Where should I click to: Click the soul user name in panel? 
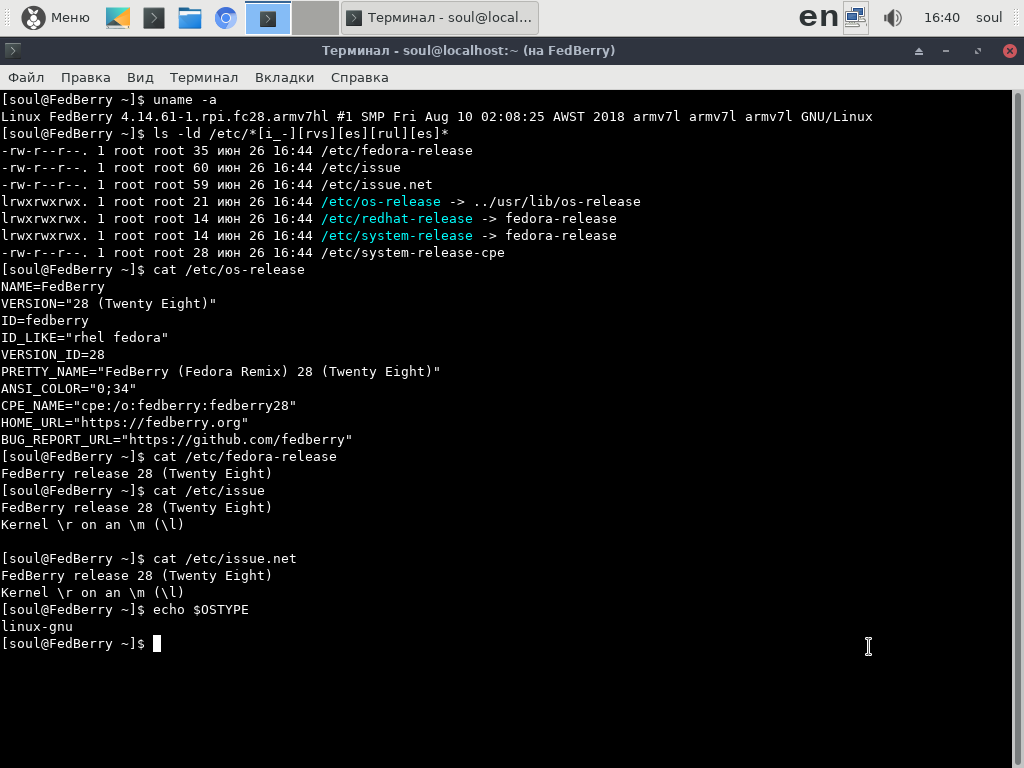tap(989, 18)
